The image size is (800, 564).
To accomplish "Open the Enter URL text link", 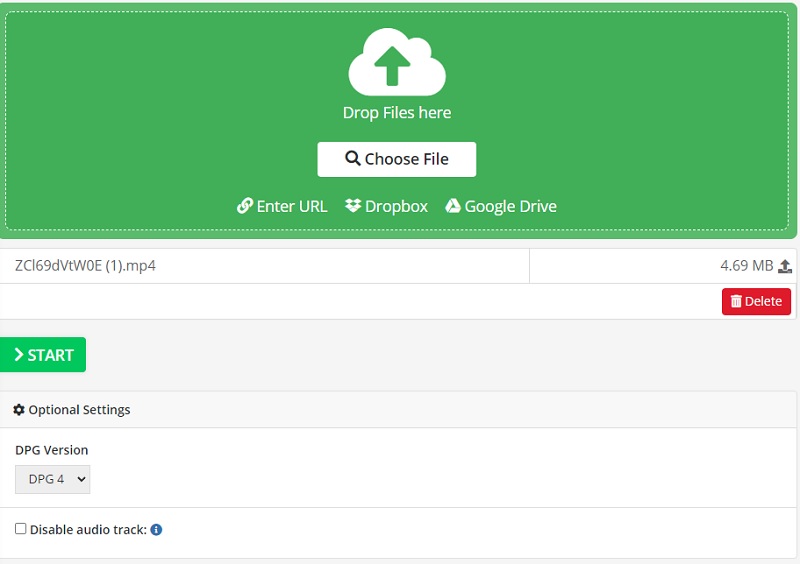I will tap(291, 206).
